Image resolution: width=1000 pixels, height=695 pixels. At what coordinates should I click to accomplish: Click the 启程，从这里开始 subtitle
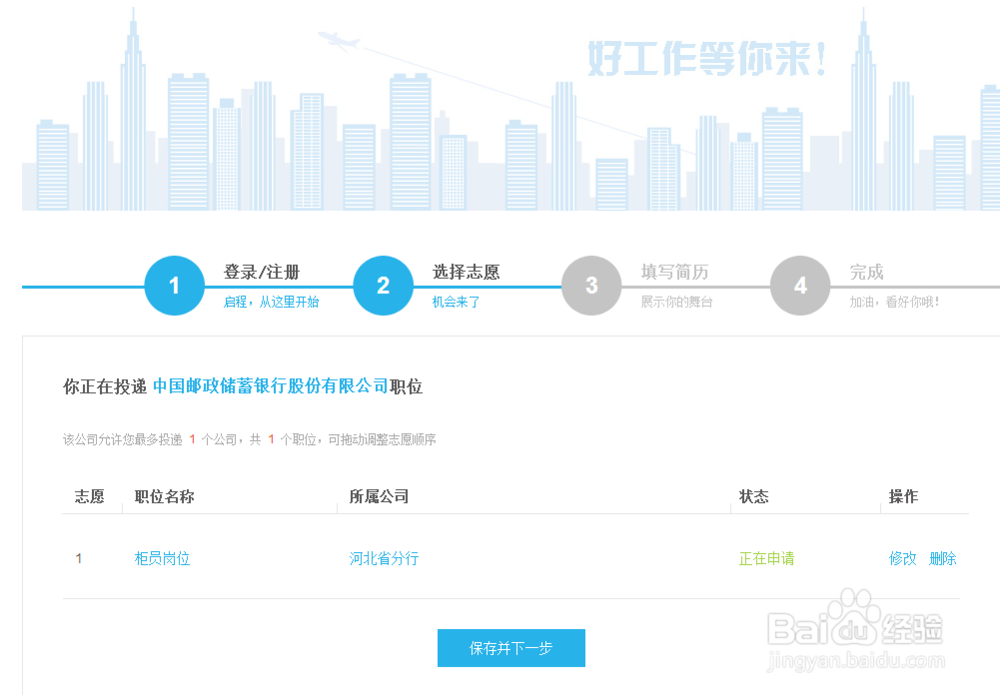click(x=271, y=302)
